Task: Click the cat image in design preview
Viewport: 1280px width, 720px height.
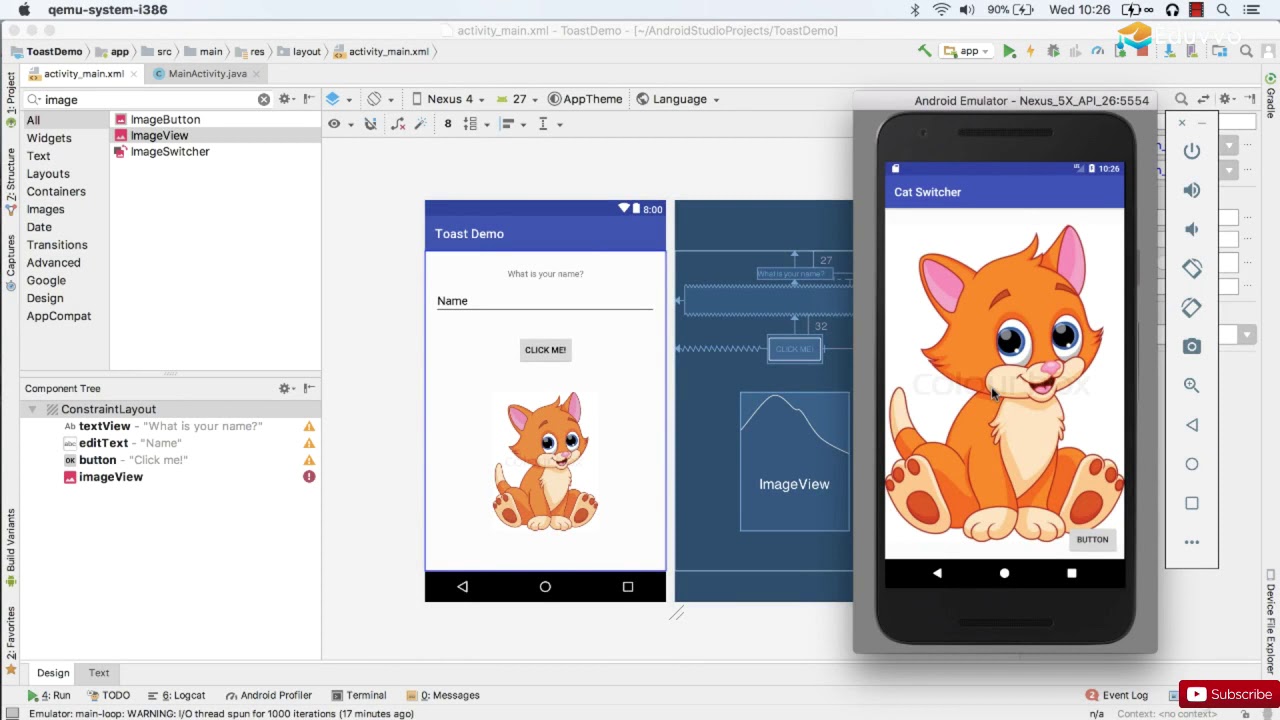Action: 545,462
